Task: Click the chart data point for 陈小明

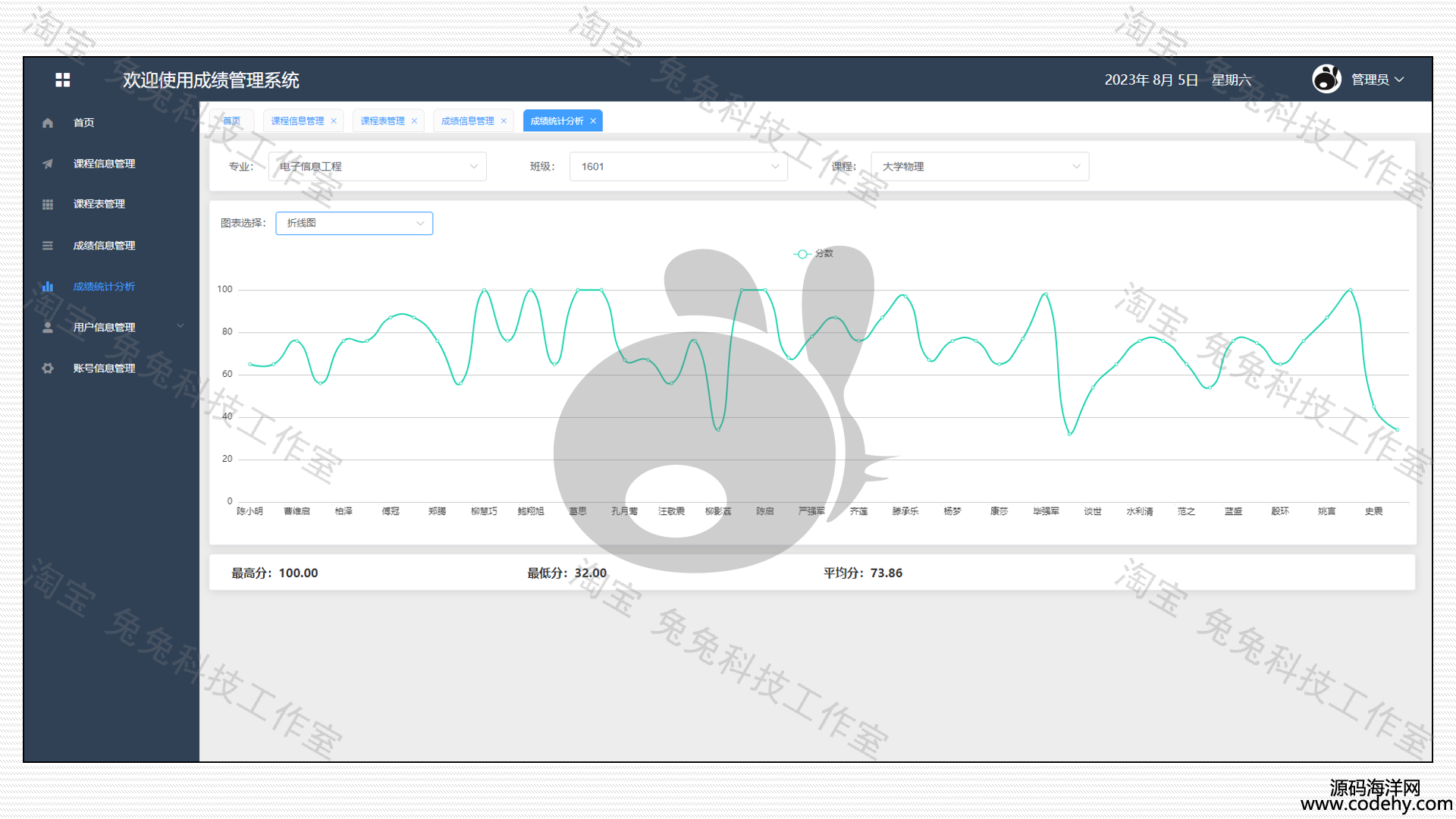Action: [250, 365]
